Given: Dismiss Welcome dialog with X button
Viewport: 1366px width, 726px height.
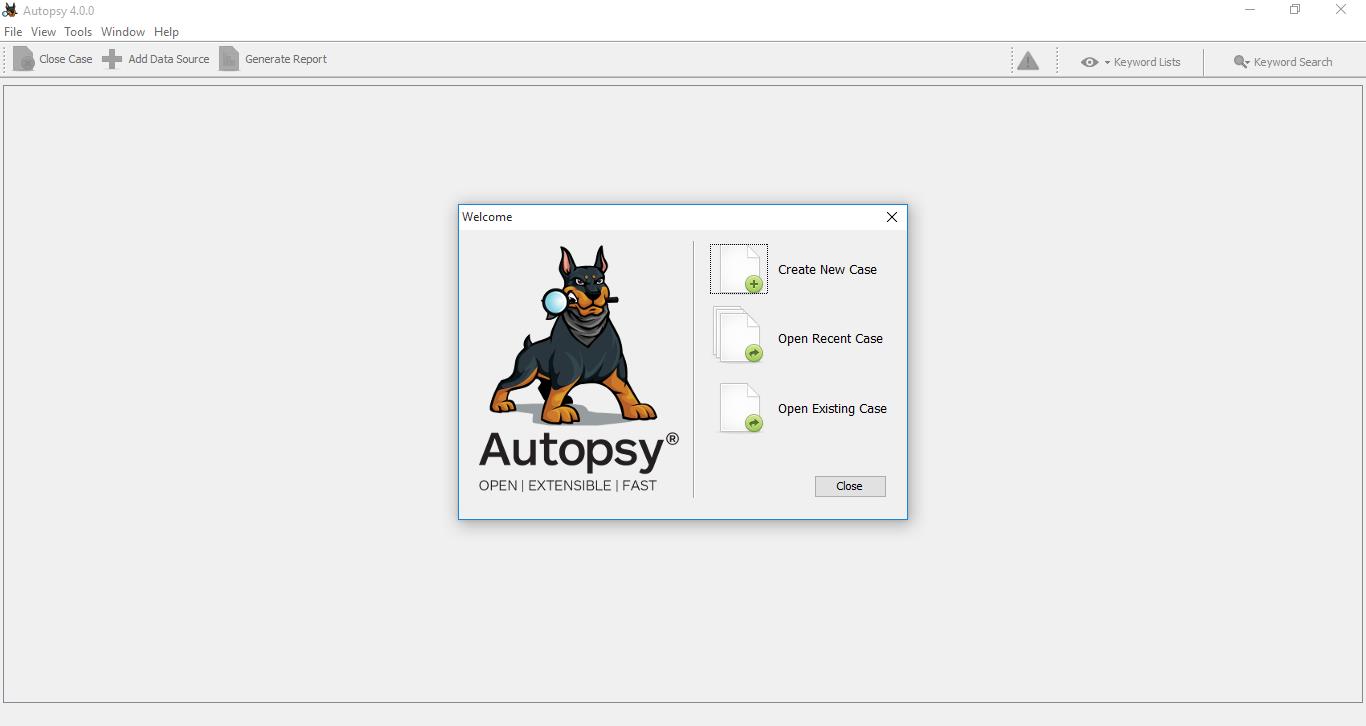Looking at the screenshot, I should (892, 217).
